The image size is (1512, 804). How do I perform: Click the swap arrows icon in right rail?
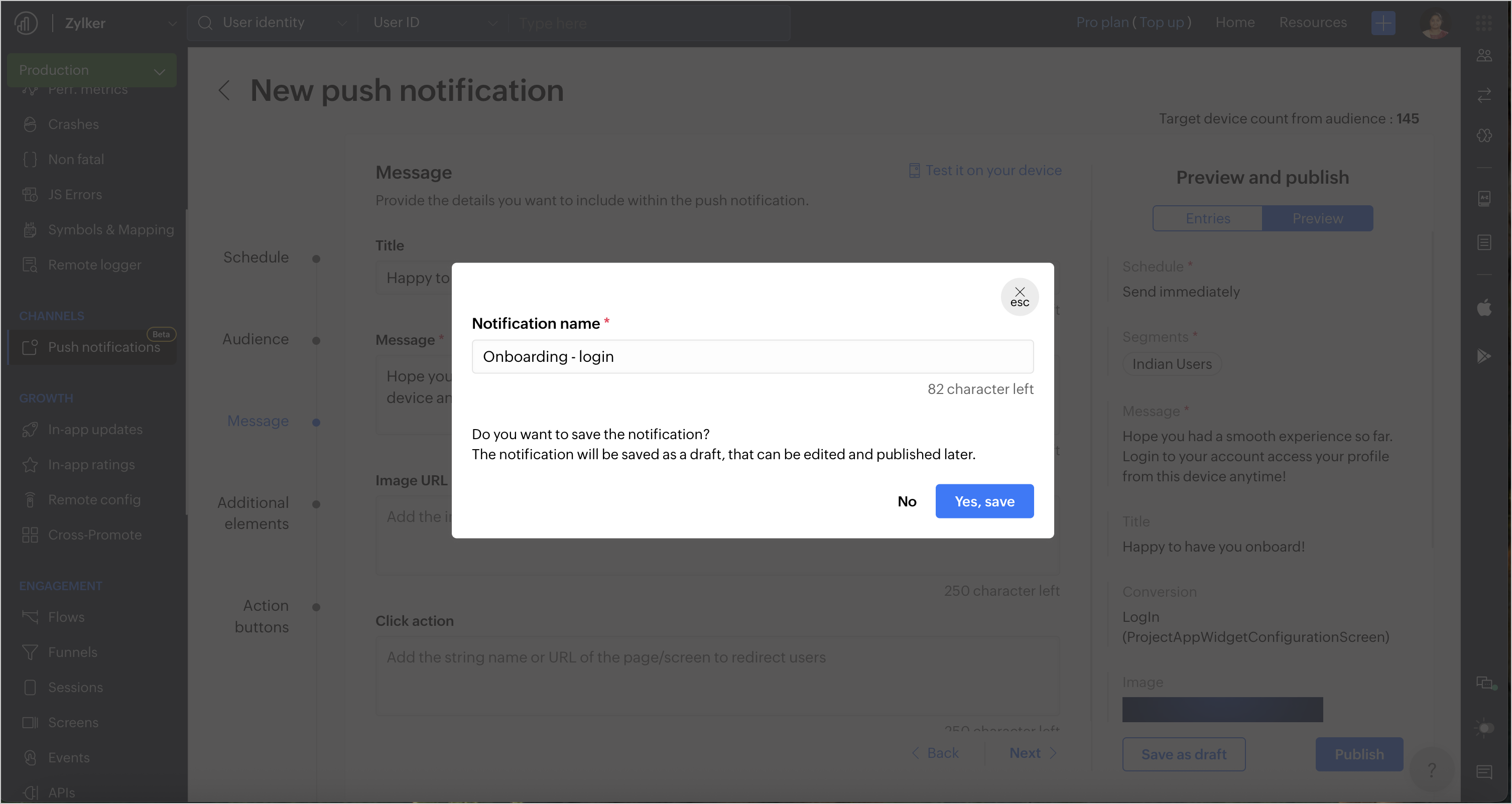point(1484,95)
